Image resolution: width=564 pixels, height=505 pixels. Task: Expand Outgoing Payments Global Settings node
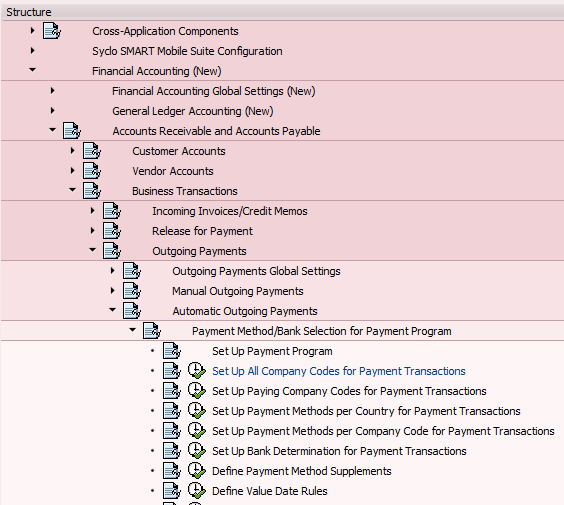pyautogui.click(x=113, y=271)
